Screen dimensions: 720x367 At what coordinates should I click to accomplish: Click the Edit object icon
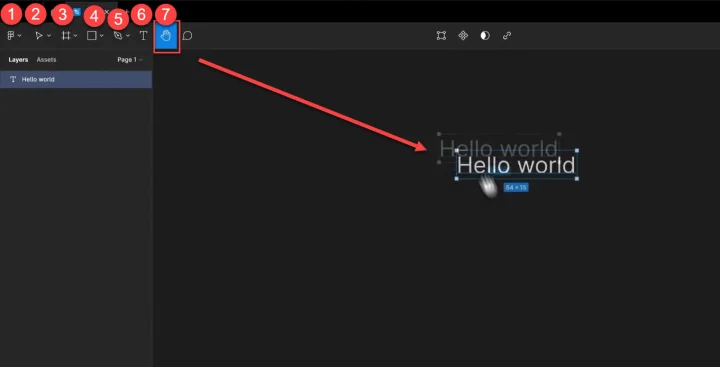click(x=441, y=35)
